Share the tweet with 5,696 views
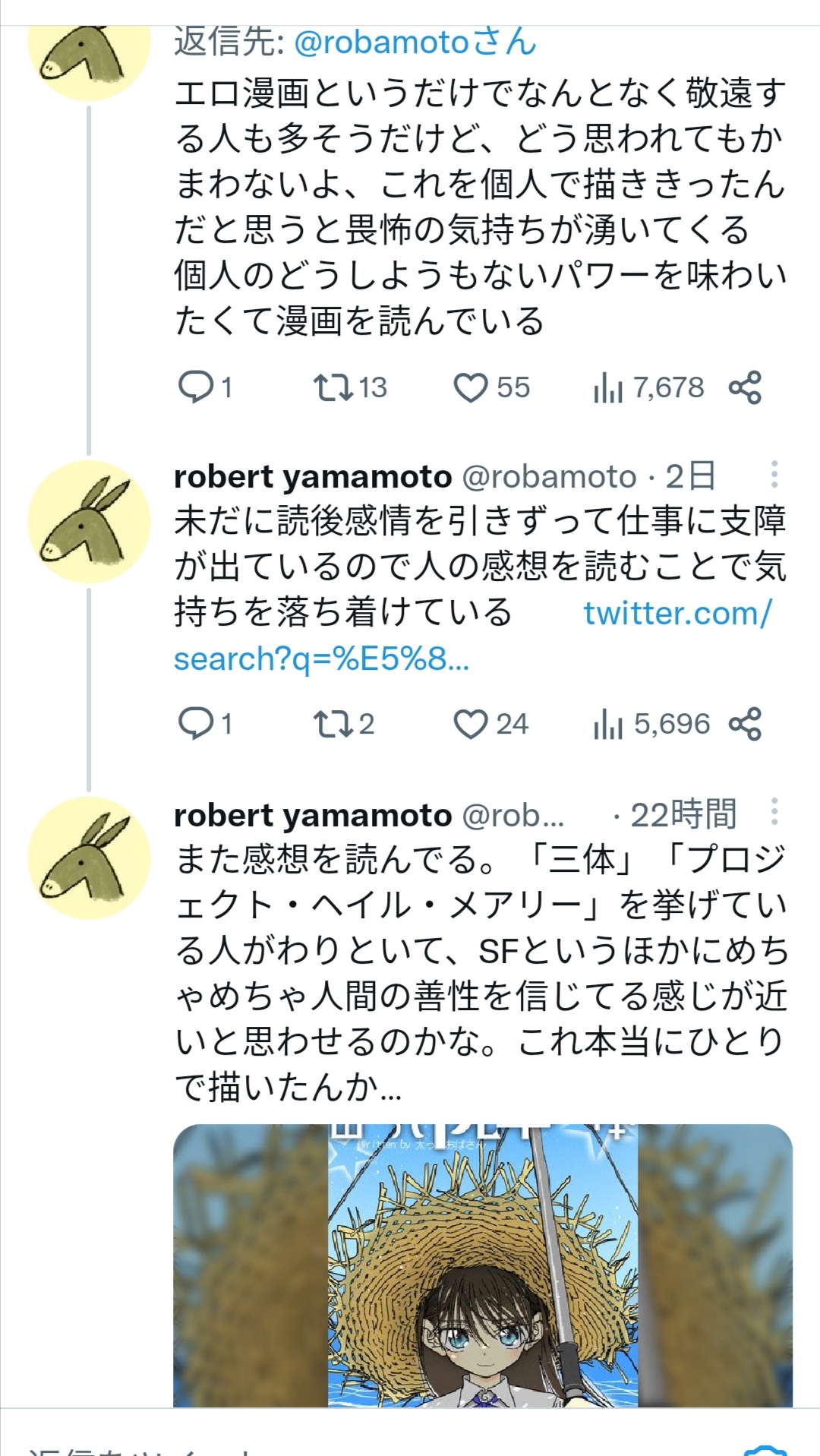The width and height of the screenshot is (820, 1456). click(x=745, y=724)
